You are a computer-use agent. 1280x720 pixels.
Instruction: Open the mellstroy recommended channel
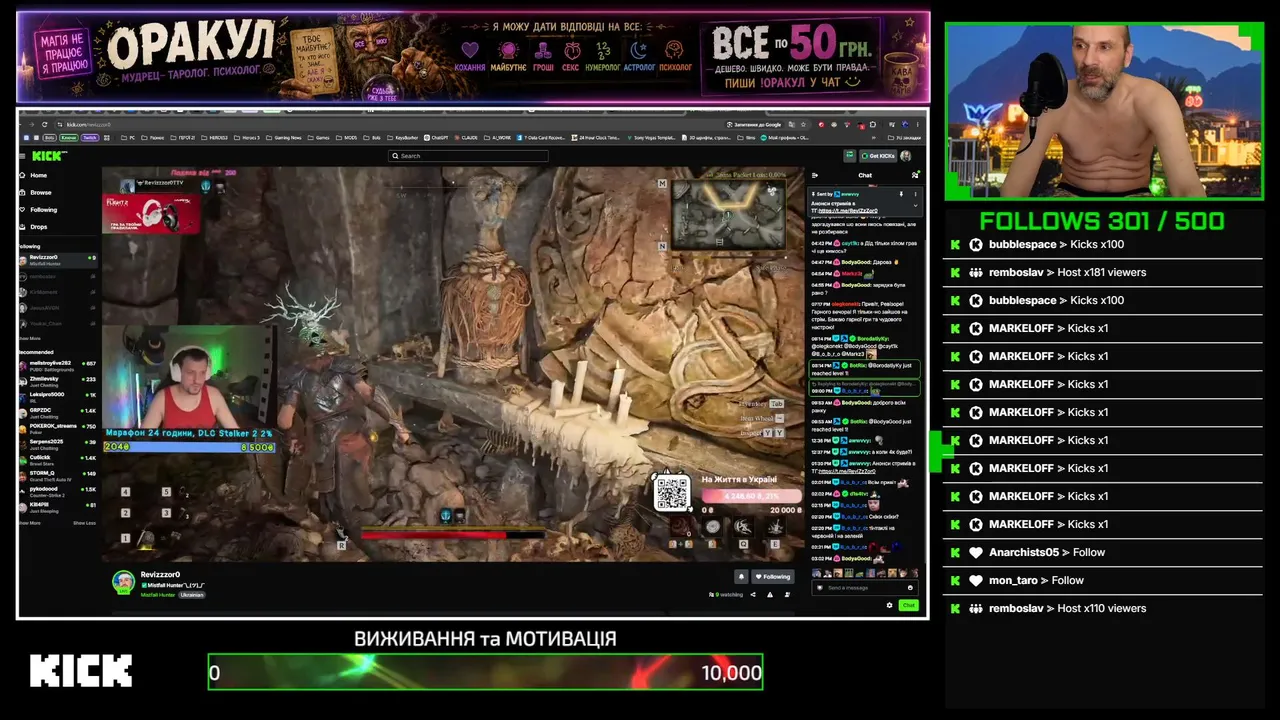tap(58, 365)
